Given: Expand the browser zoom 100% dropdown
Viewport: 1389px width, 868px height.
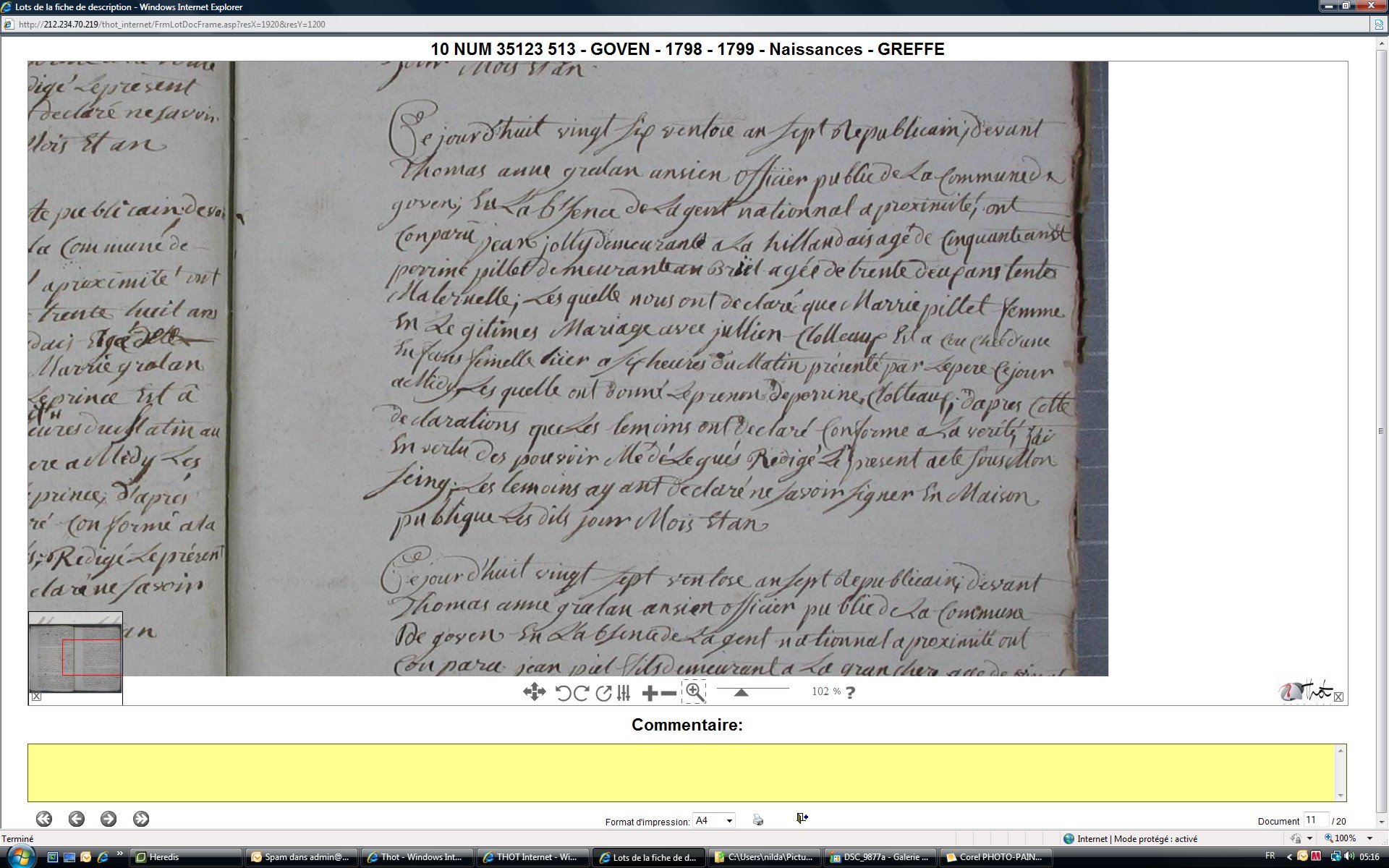Looking at the screenshot, I should pos(1369,838).
